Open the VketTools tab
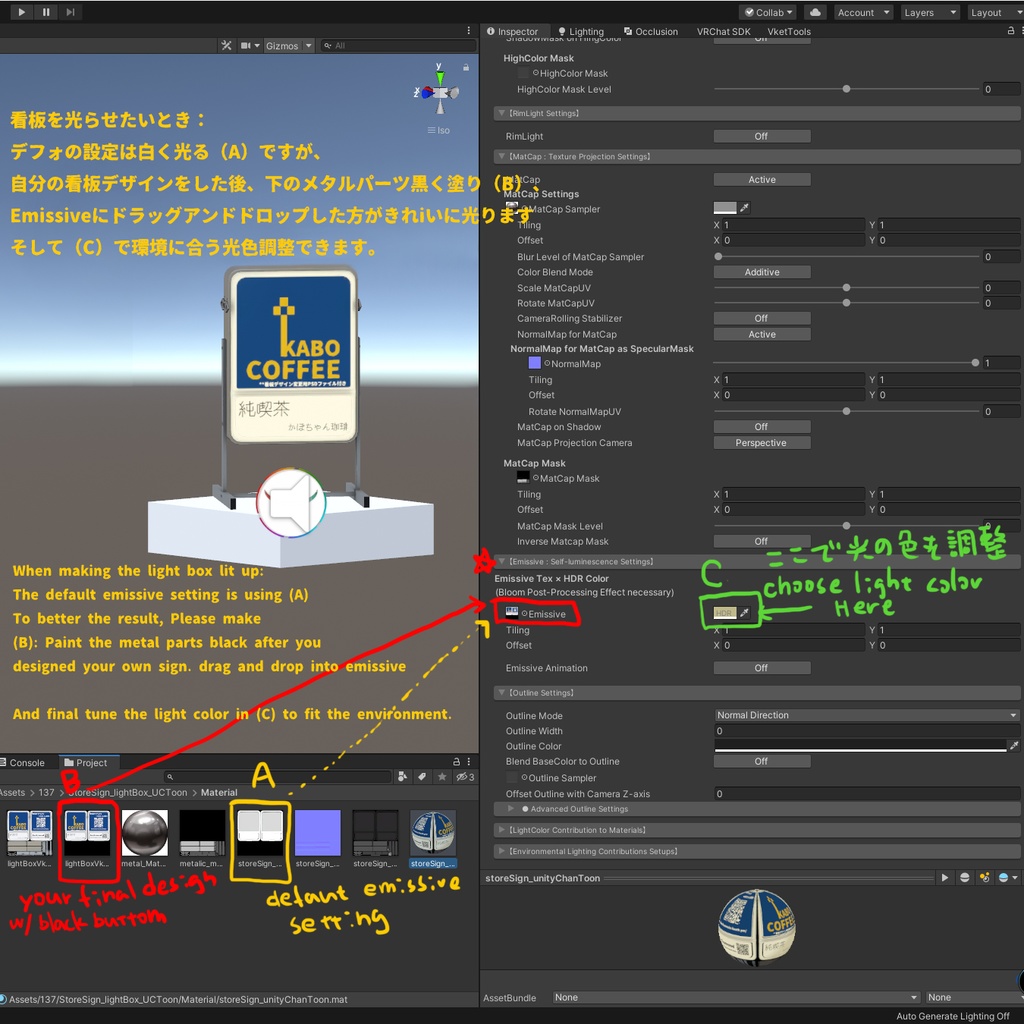This screenshot has width=1024, height=1024. [x=789, y=31]
